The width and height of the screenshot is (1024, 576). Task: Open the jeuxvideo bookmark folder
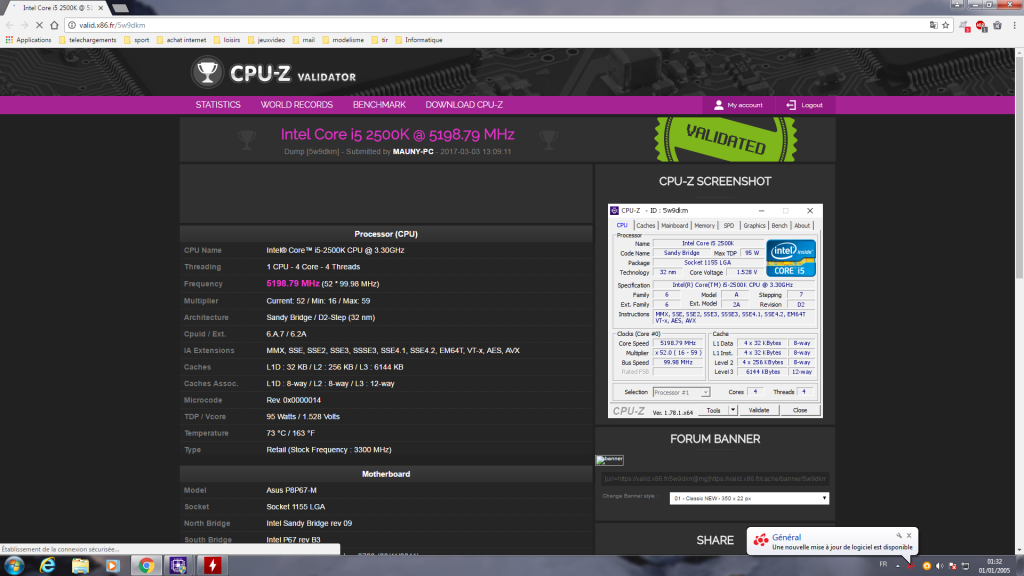click(266, 40)
